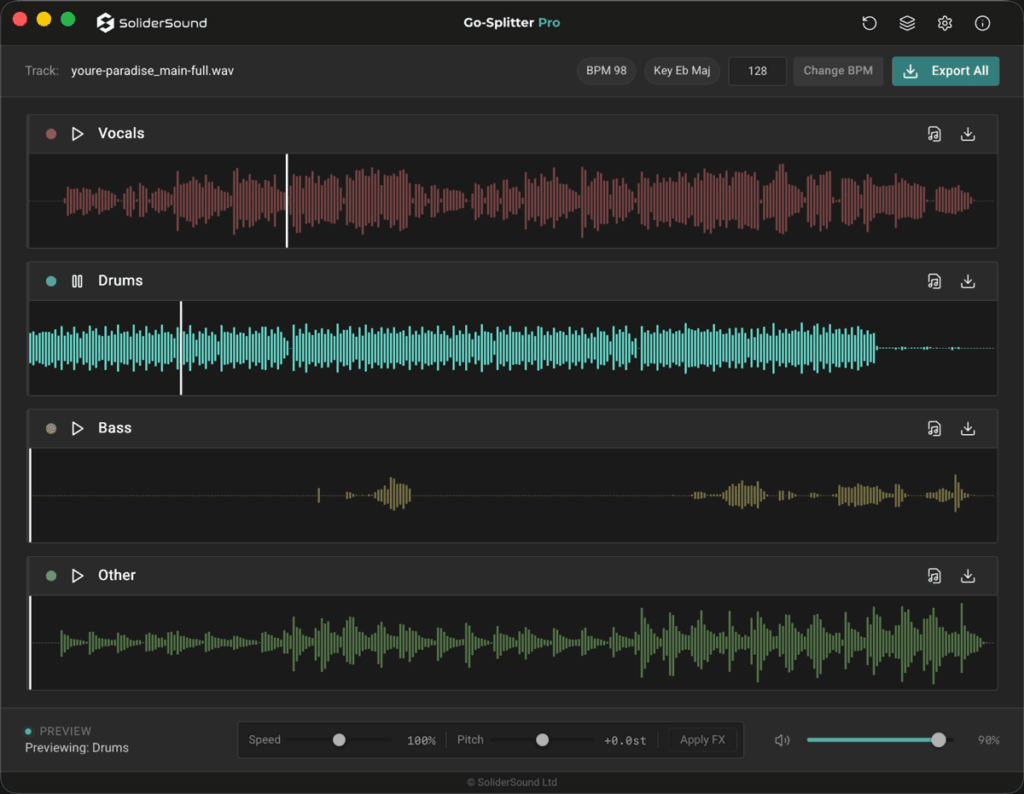
Task: Download the Bass stem
Action: click(x=968, y=428)
